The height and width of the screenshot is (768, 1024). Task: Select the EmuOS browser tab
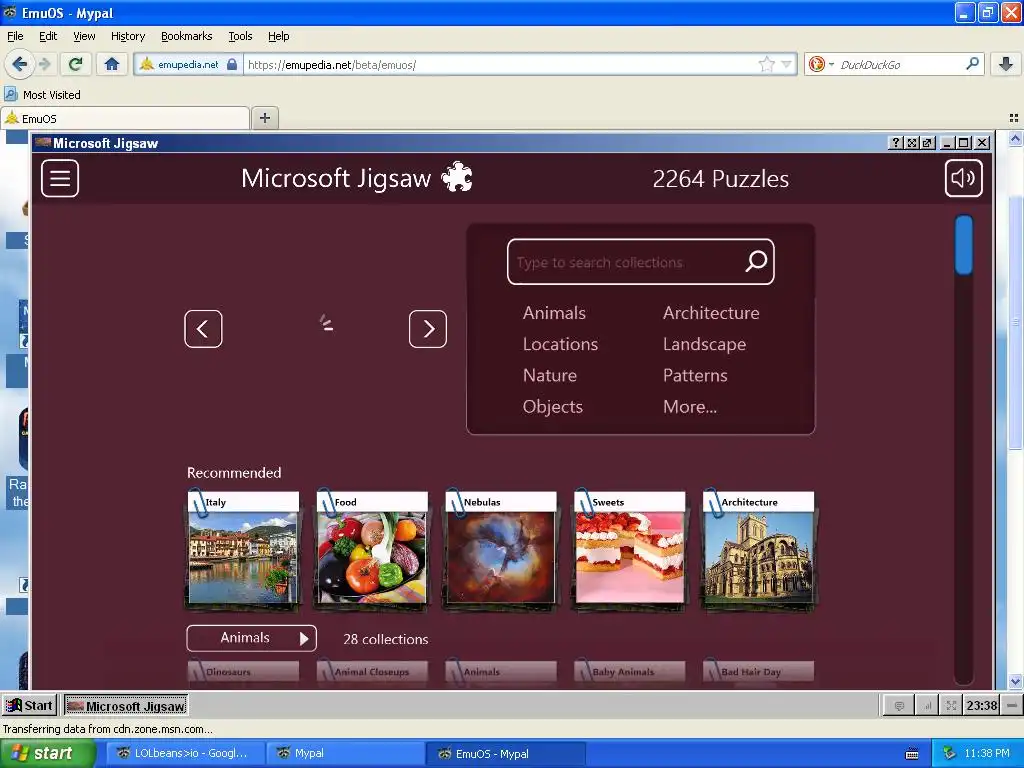coord(125,118)
